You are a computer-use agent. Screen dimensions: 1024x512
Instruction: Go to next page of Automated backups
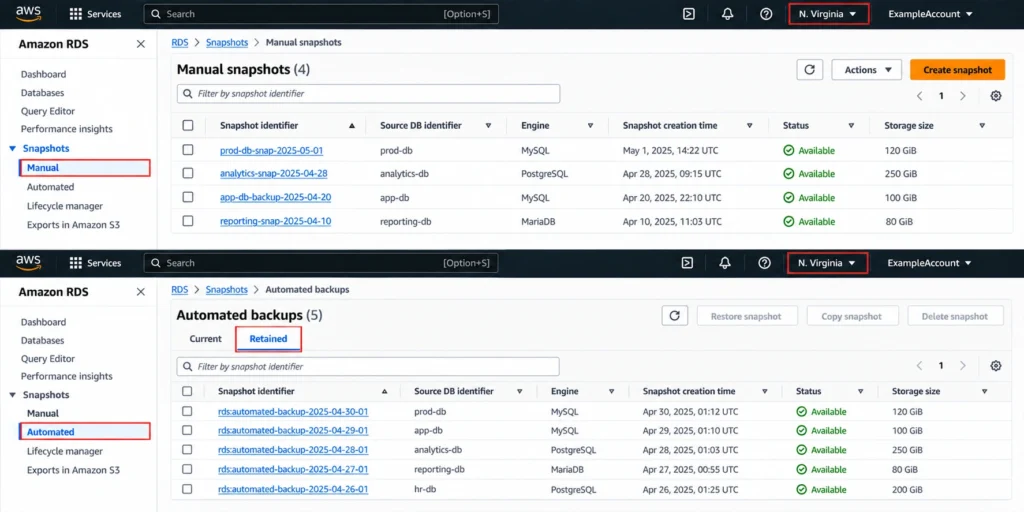coord(963,366)
